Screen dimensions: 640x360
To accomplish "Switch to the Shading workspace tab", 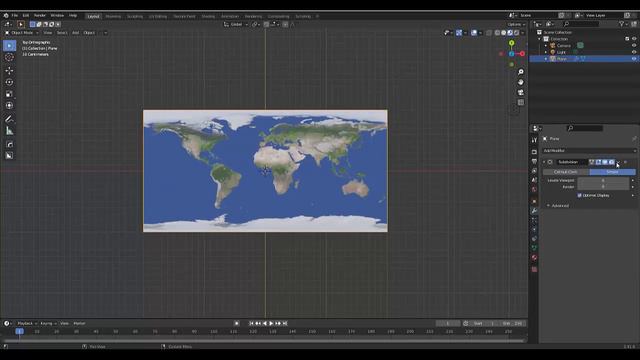I will 208,16.
